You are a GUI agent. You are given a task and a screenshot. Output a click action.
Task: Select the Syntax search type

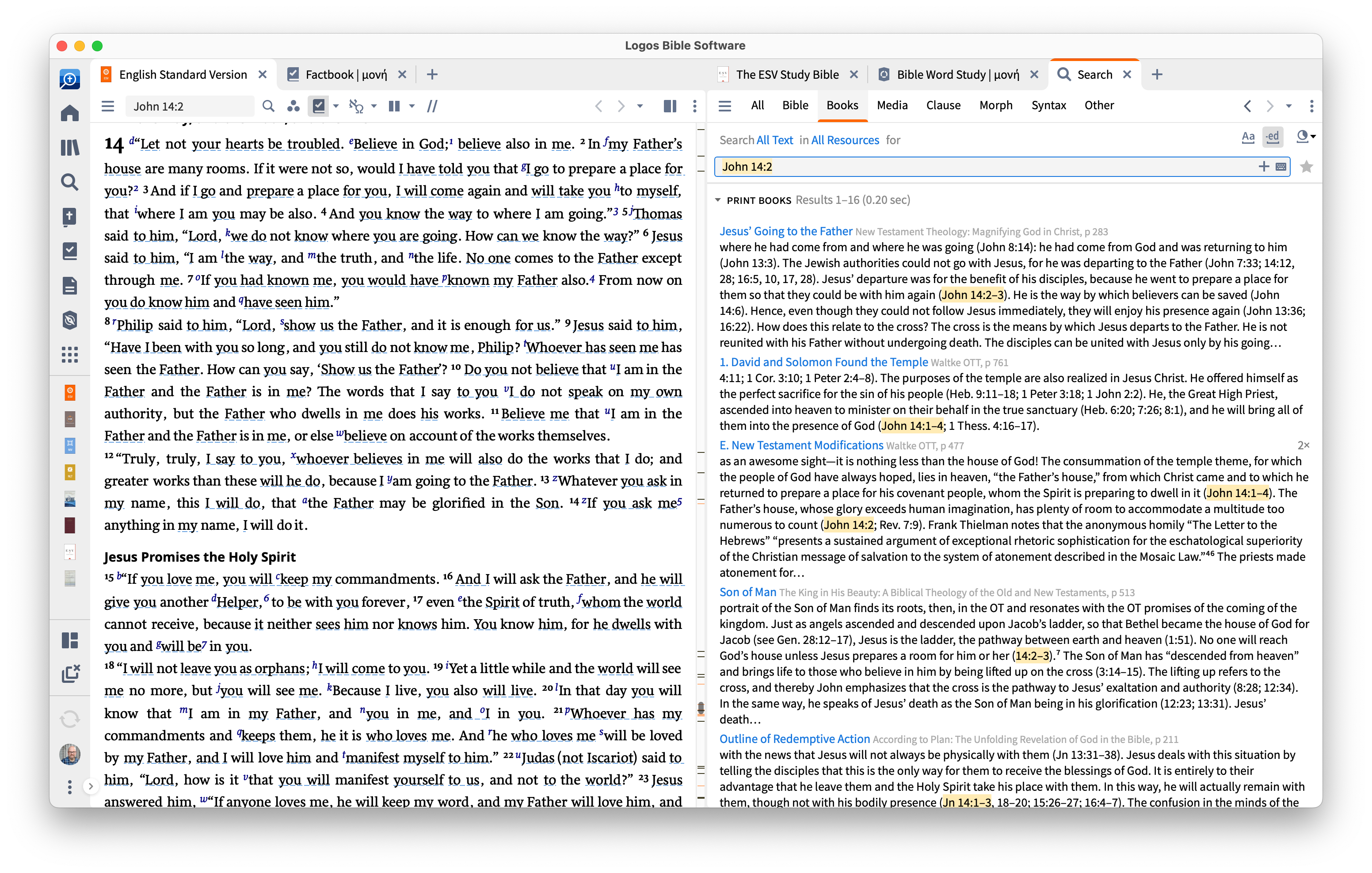(1048, 106)
